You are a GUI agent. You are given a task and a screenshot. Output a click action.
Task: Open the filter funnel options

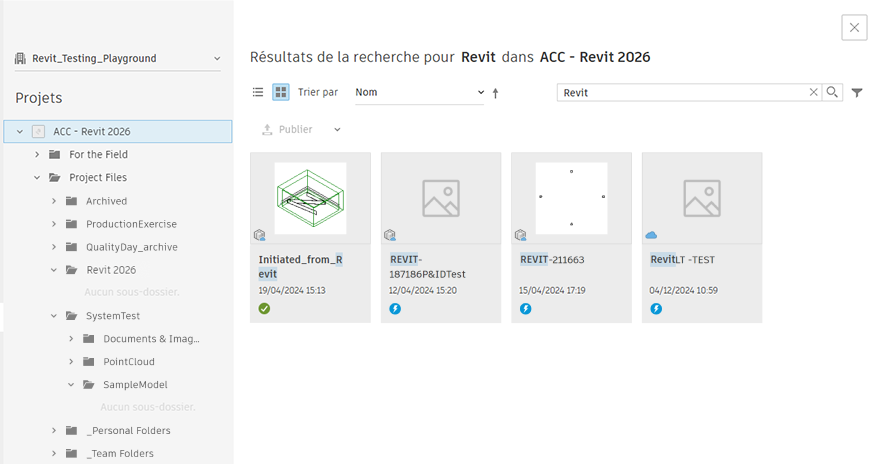pos(857,93)
